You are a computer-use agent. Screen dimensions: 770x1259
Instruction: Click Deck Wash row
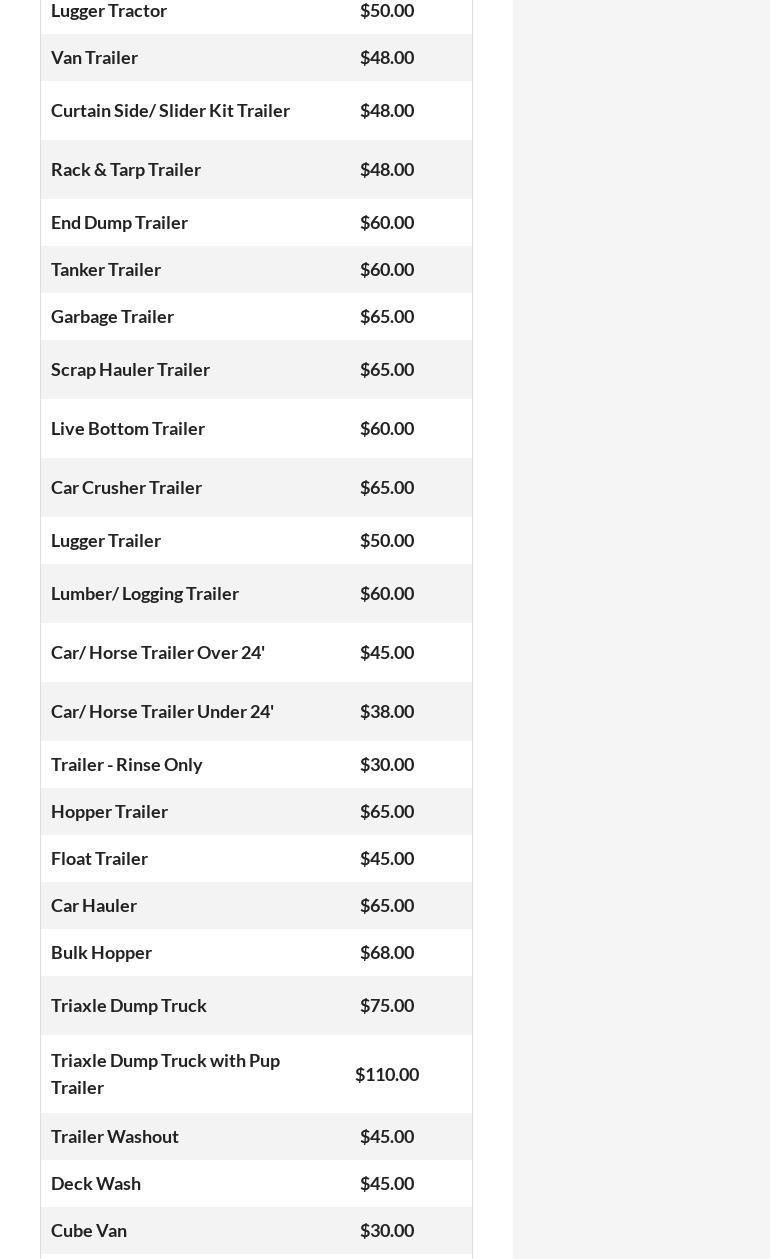click(96, 1184)
